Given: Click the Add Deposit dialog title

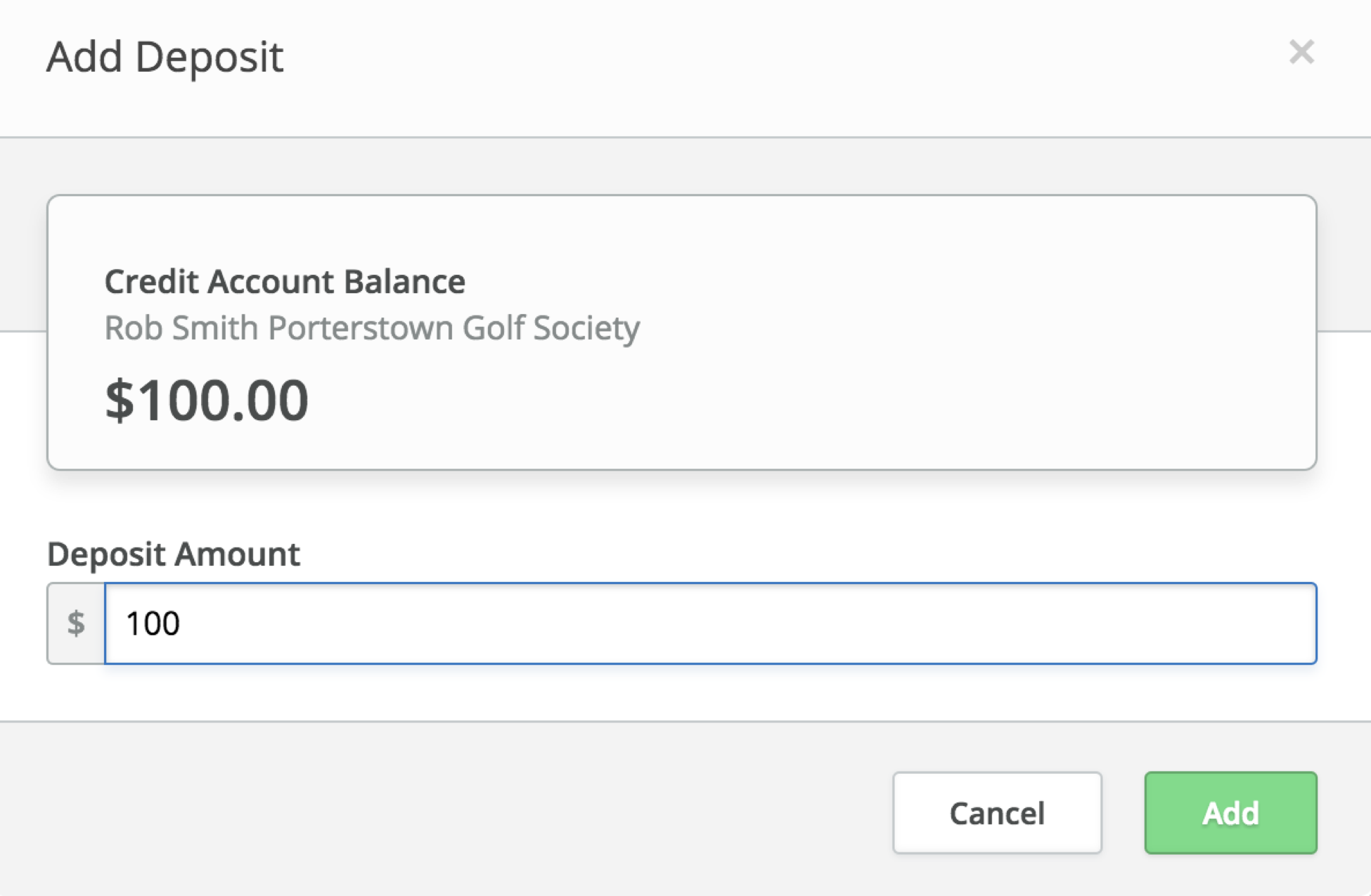Looking at the screenshot, I should (x=165, y=56).
